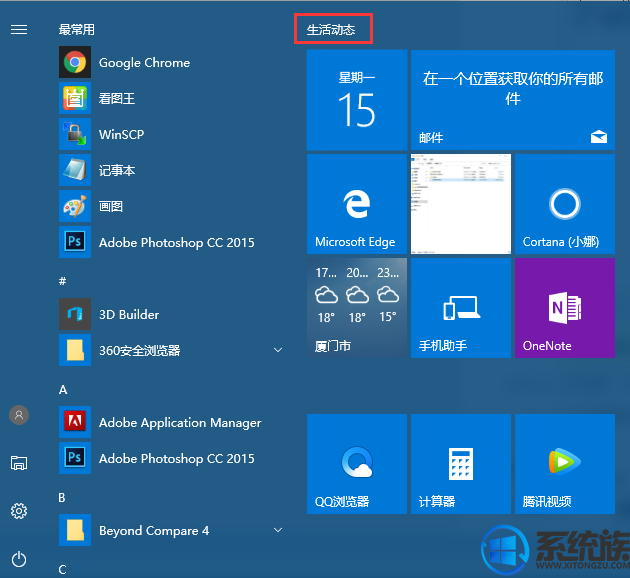Click the 生活动态 group header

click(331, 30)
